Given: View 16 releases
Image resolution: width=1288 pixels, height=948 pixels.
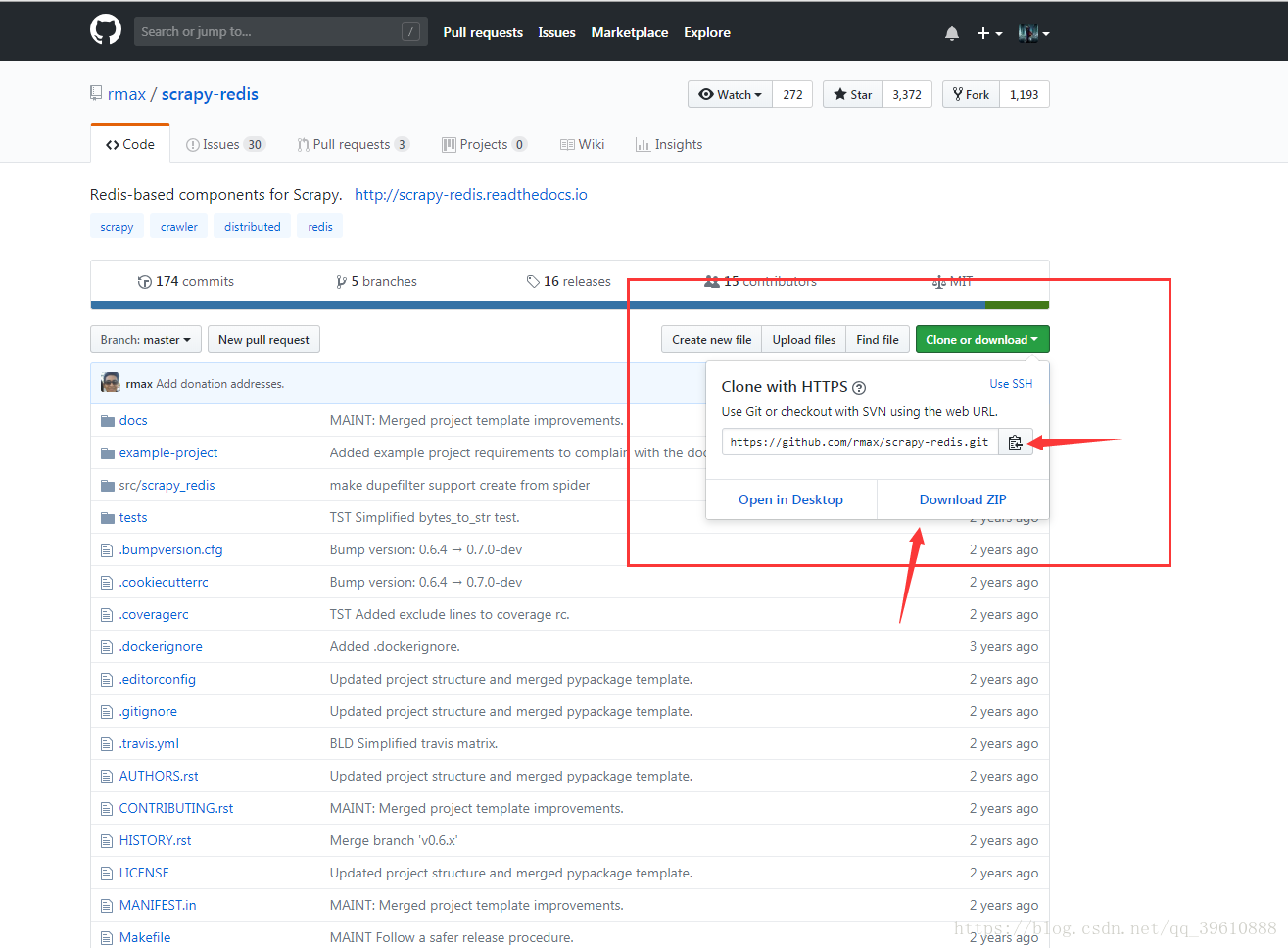Looking at the screenshot, I should (x=568, y=281).
